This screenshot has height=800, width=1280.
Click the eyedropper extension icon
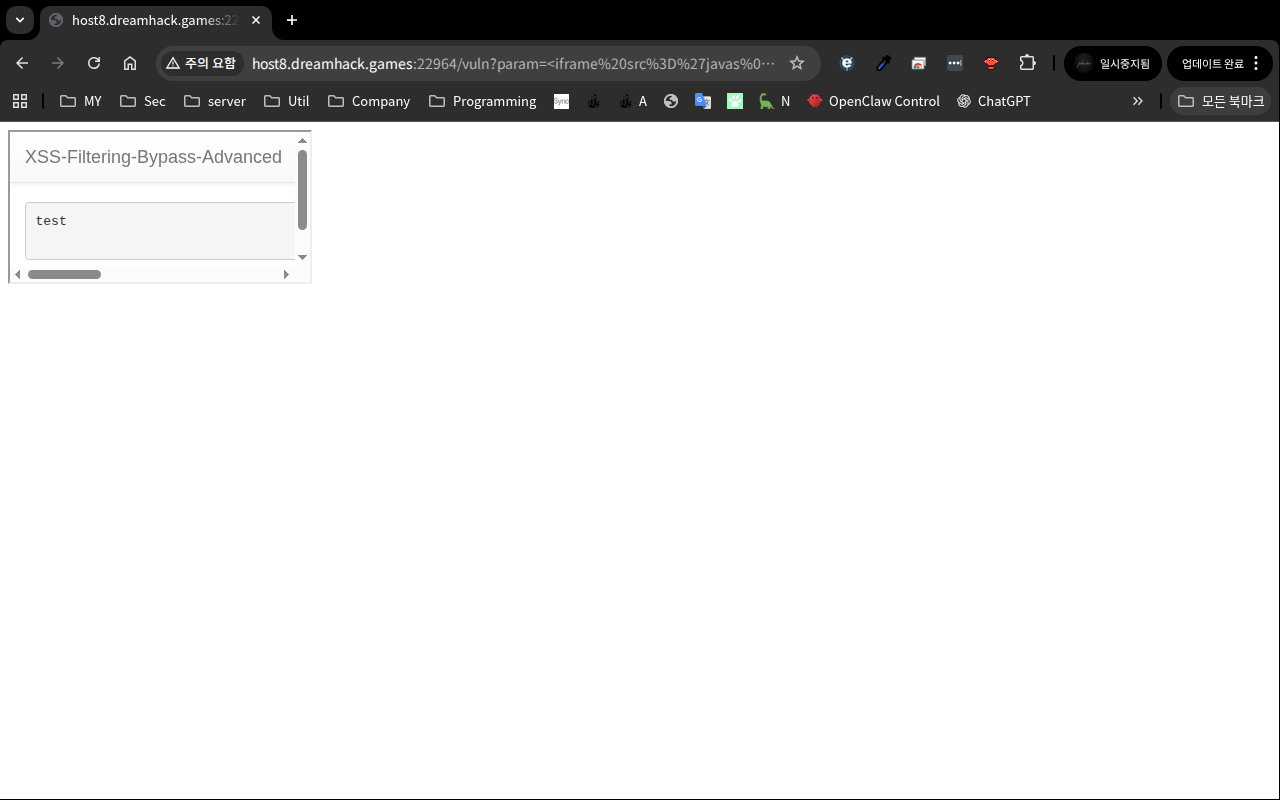click(883, 63)
